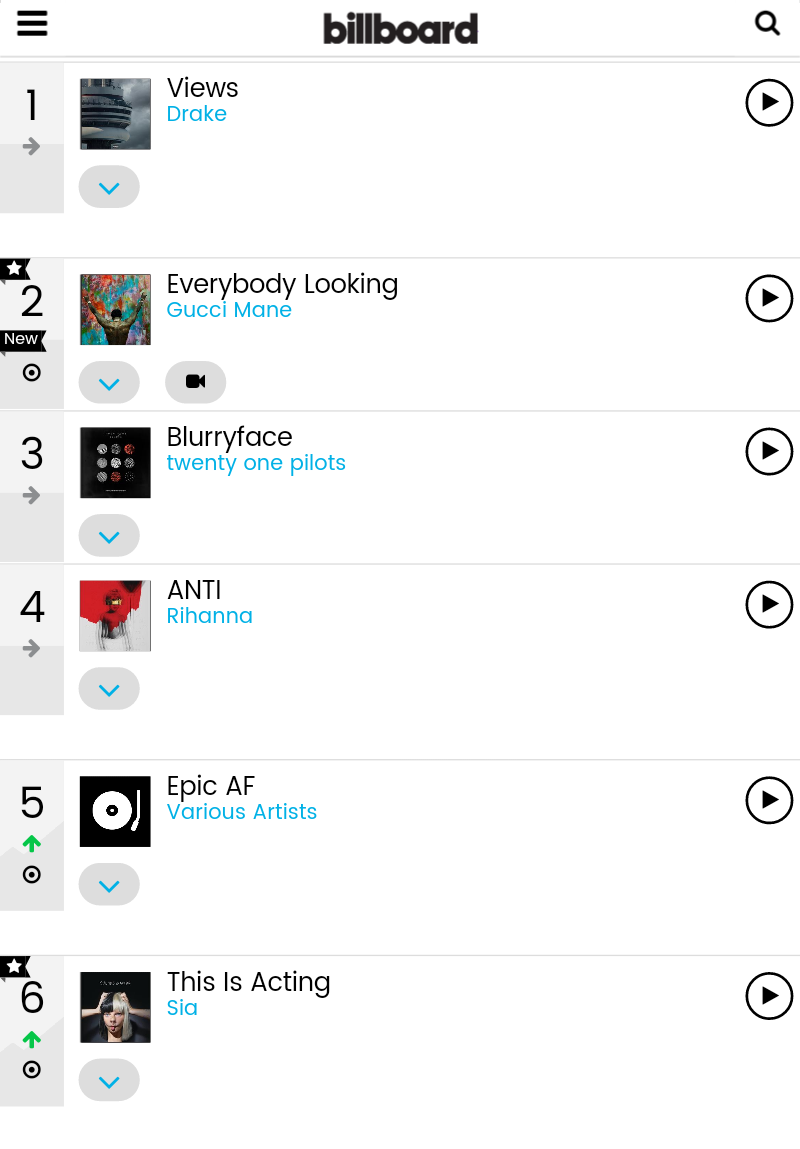This screenshot has height=1149, width=800.
Task: Play Views by Drake
Action: [769, 102]
